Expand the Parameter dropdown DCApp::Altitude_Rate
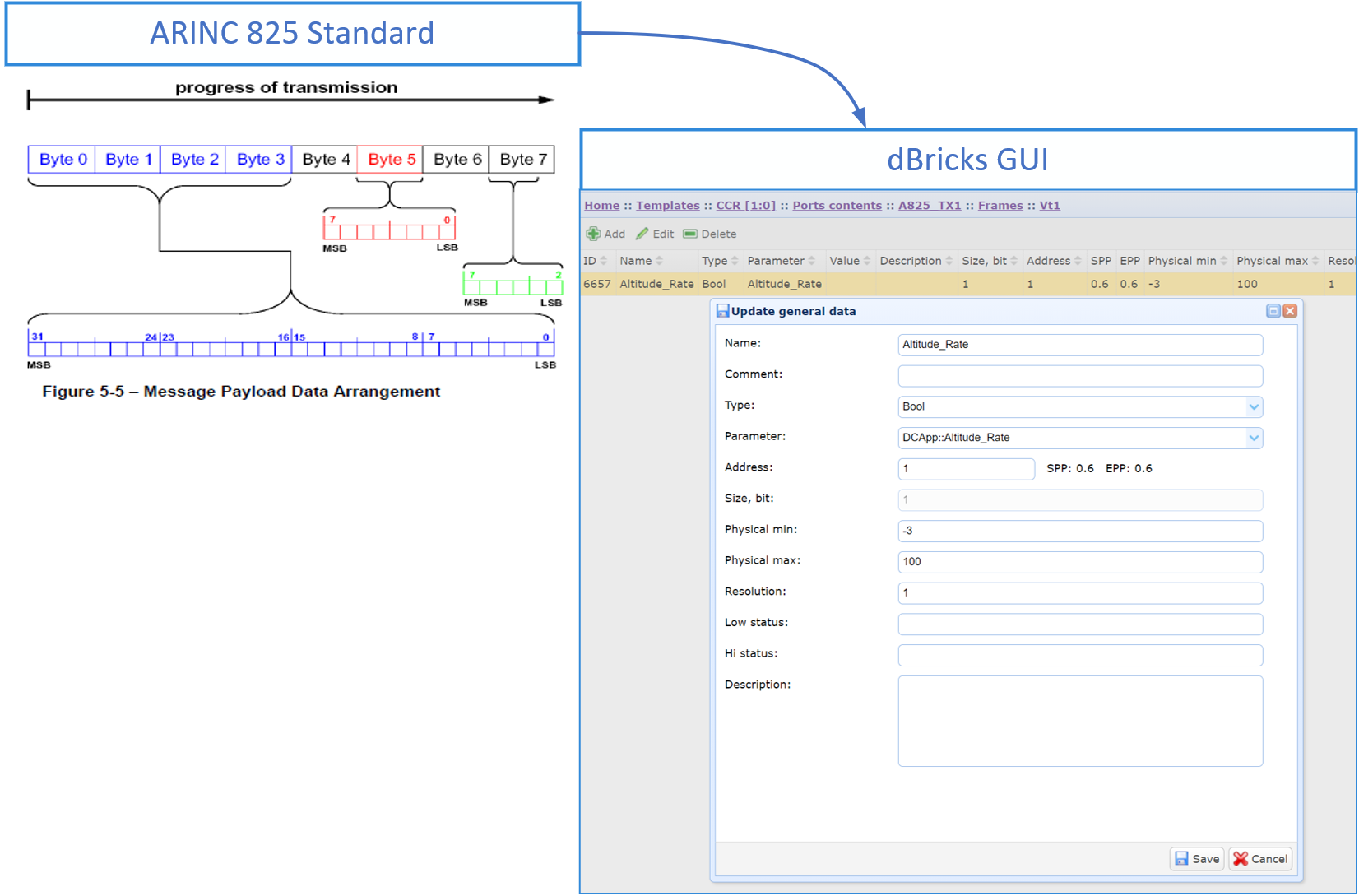This screenshot has width=1359, height=896. click(1254, 438)
